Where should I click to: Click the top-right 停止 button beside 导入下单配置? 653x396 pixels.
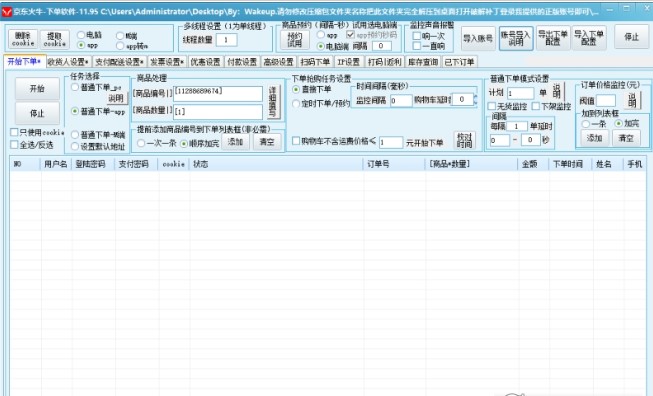click(x=631, y=37)
